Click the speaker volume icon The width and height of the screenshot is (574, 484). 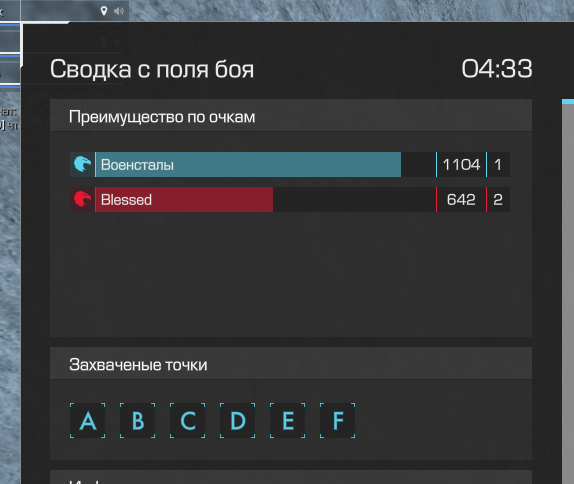119,11
